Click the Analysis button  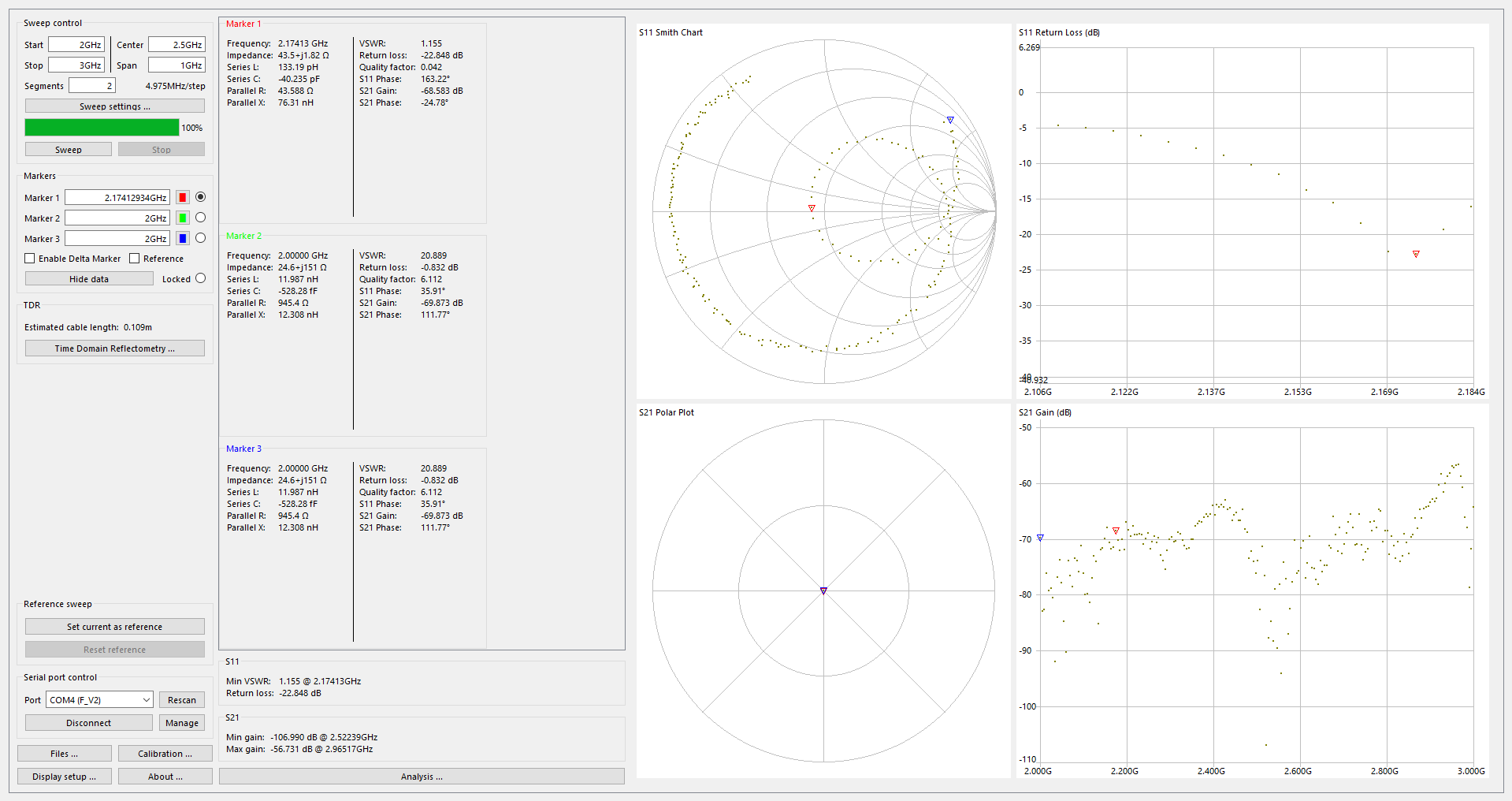click(x=422, y=777)
